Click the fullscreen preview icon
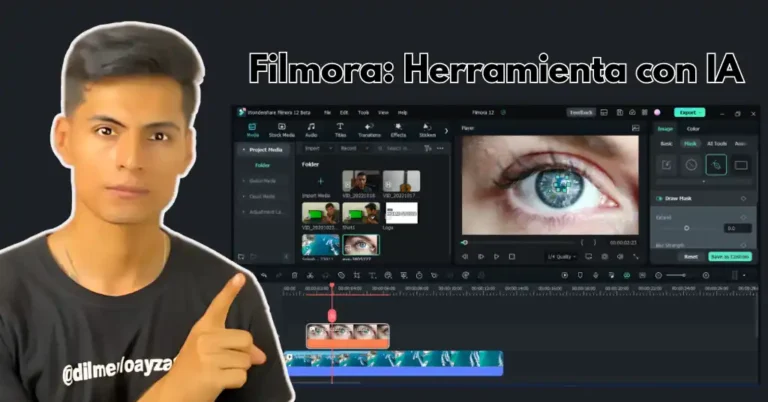 coord(636,257)
